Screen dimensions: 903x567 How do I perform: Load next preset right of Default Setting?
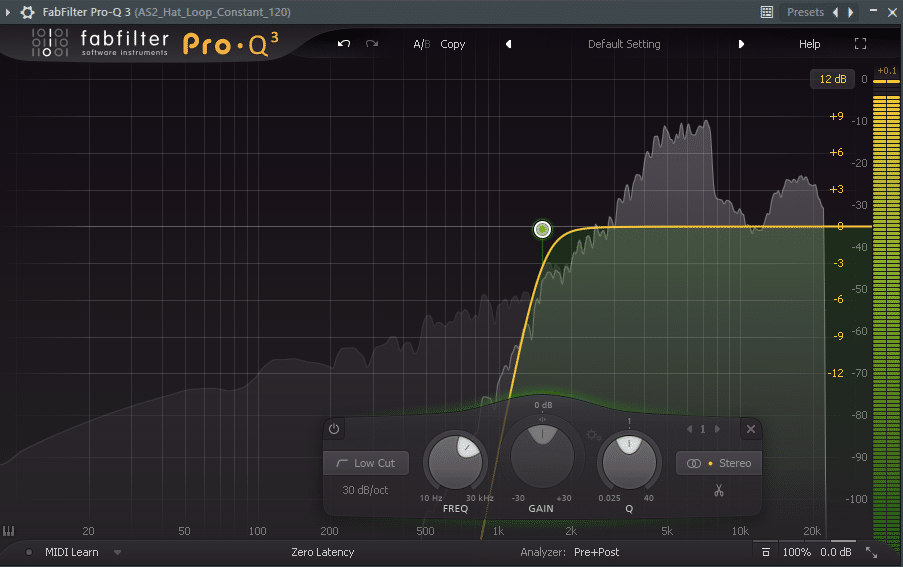pos(741,44)
